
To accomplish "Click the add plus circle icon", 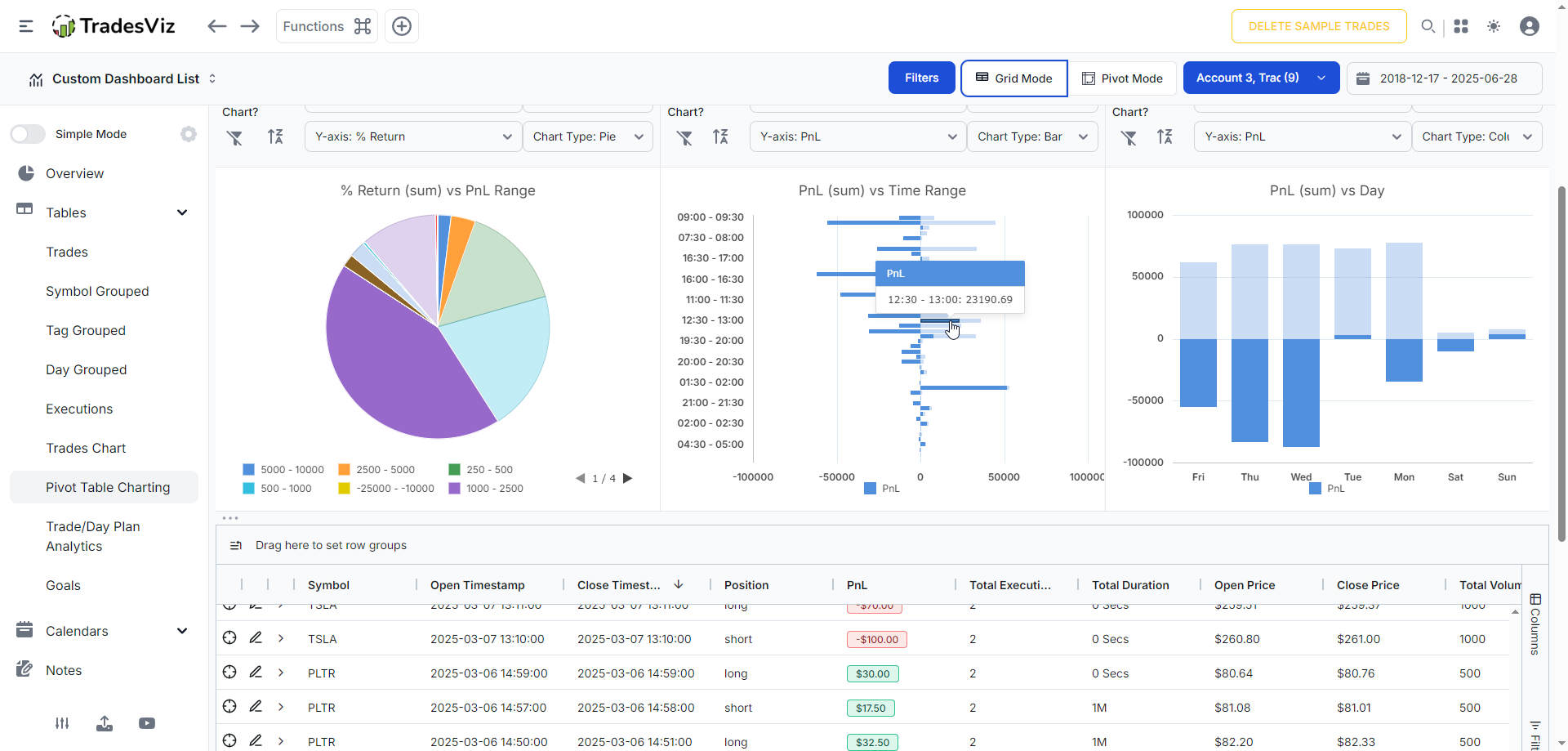I will point(402,26).
